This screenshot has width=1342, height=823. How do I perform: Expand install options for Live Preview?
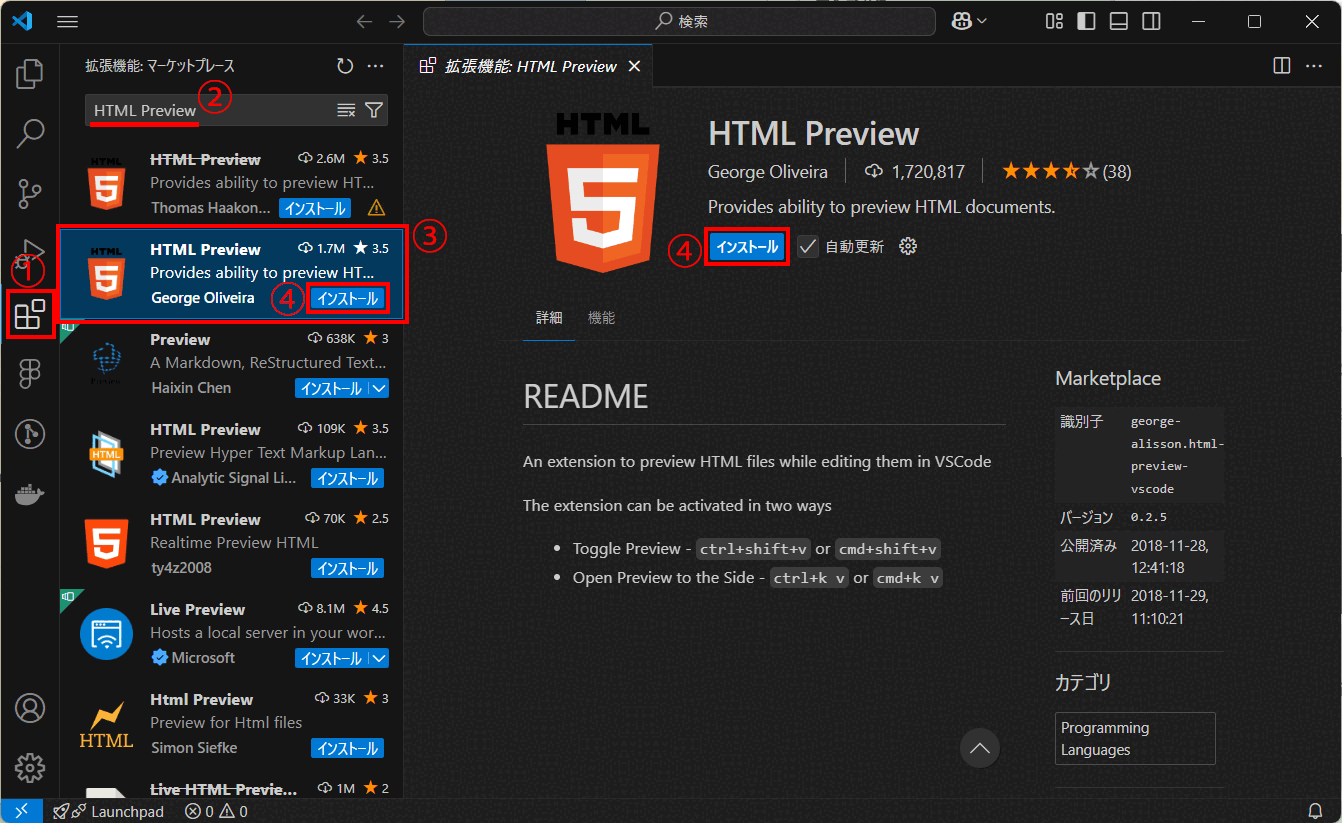[x=379, y=658]
